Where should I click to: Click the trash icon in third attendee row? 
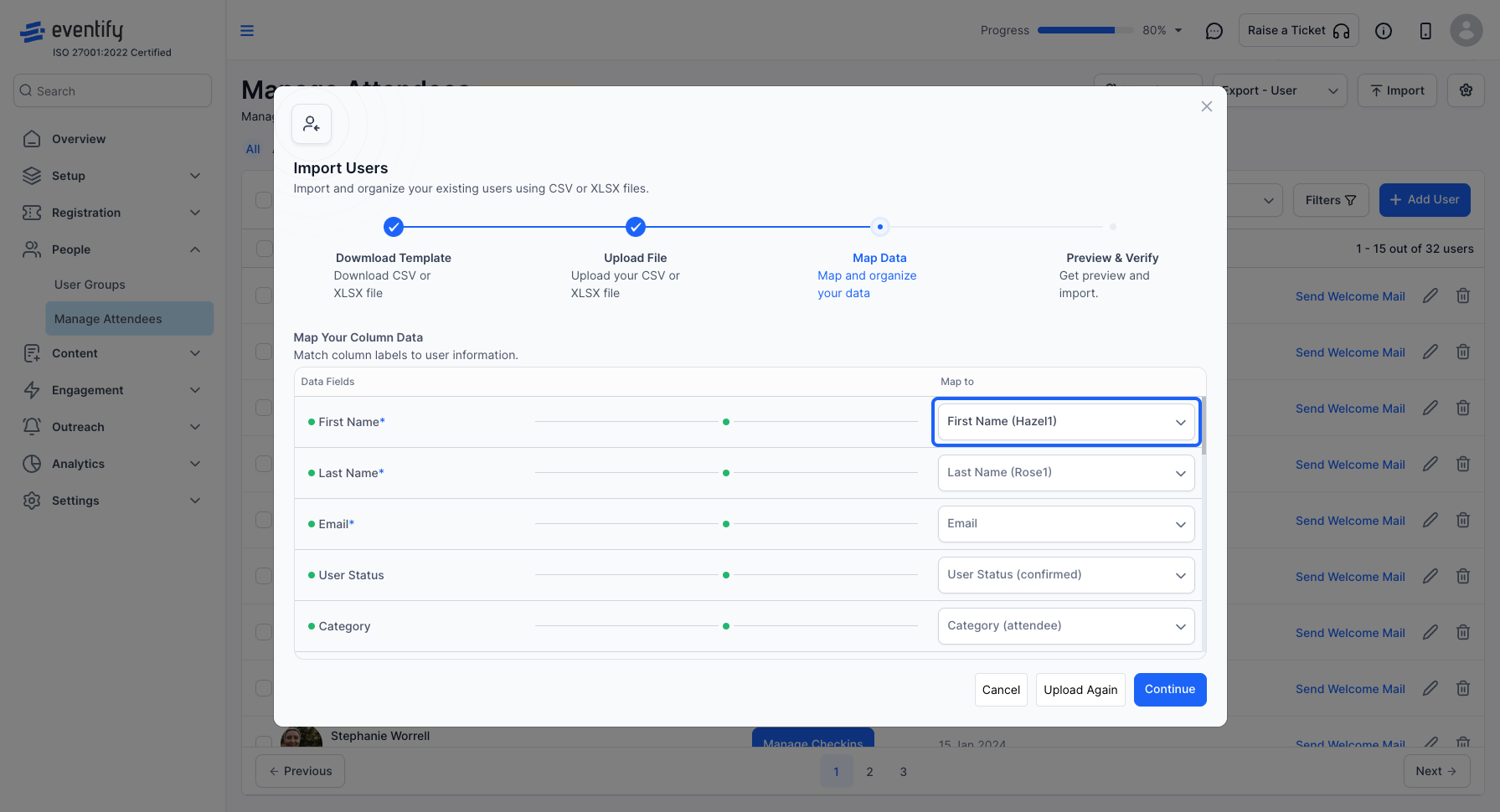(1463, 408)
